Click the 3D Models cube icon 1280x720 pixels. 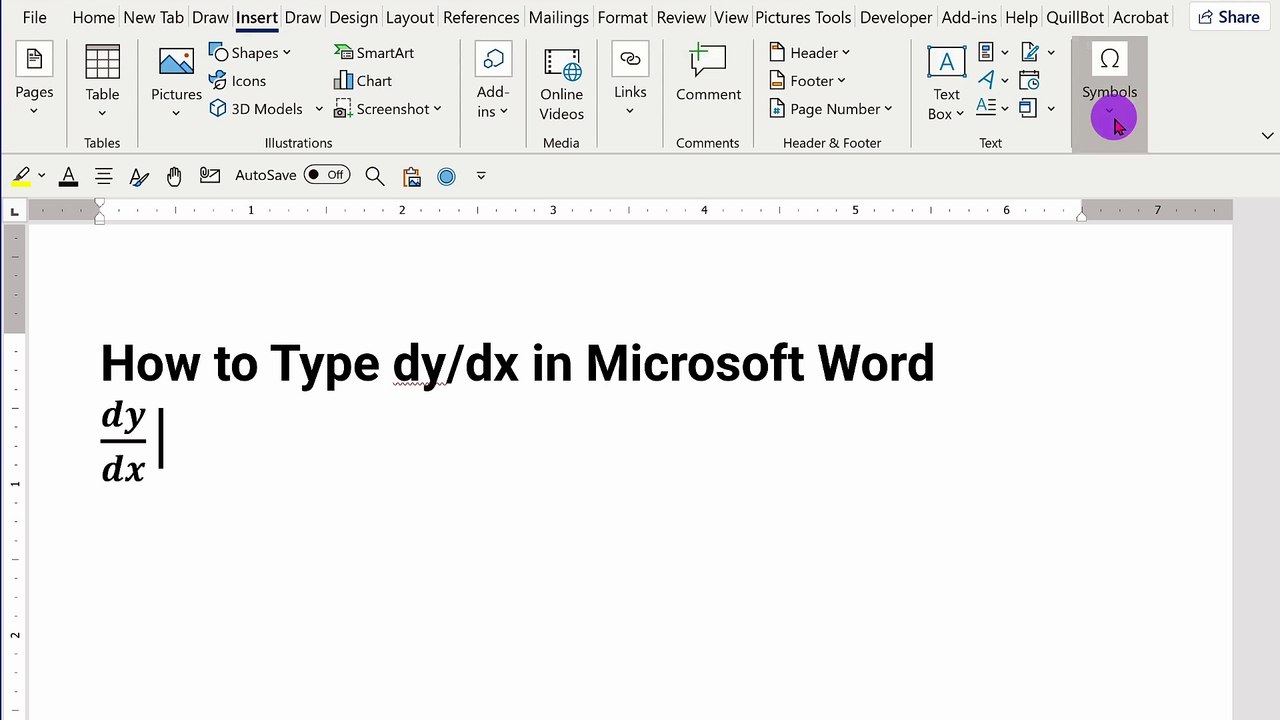[218, 109]
